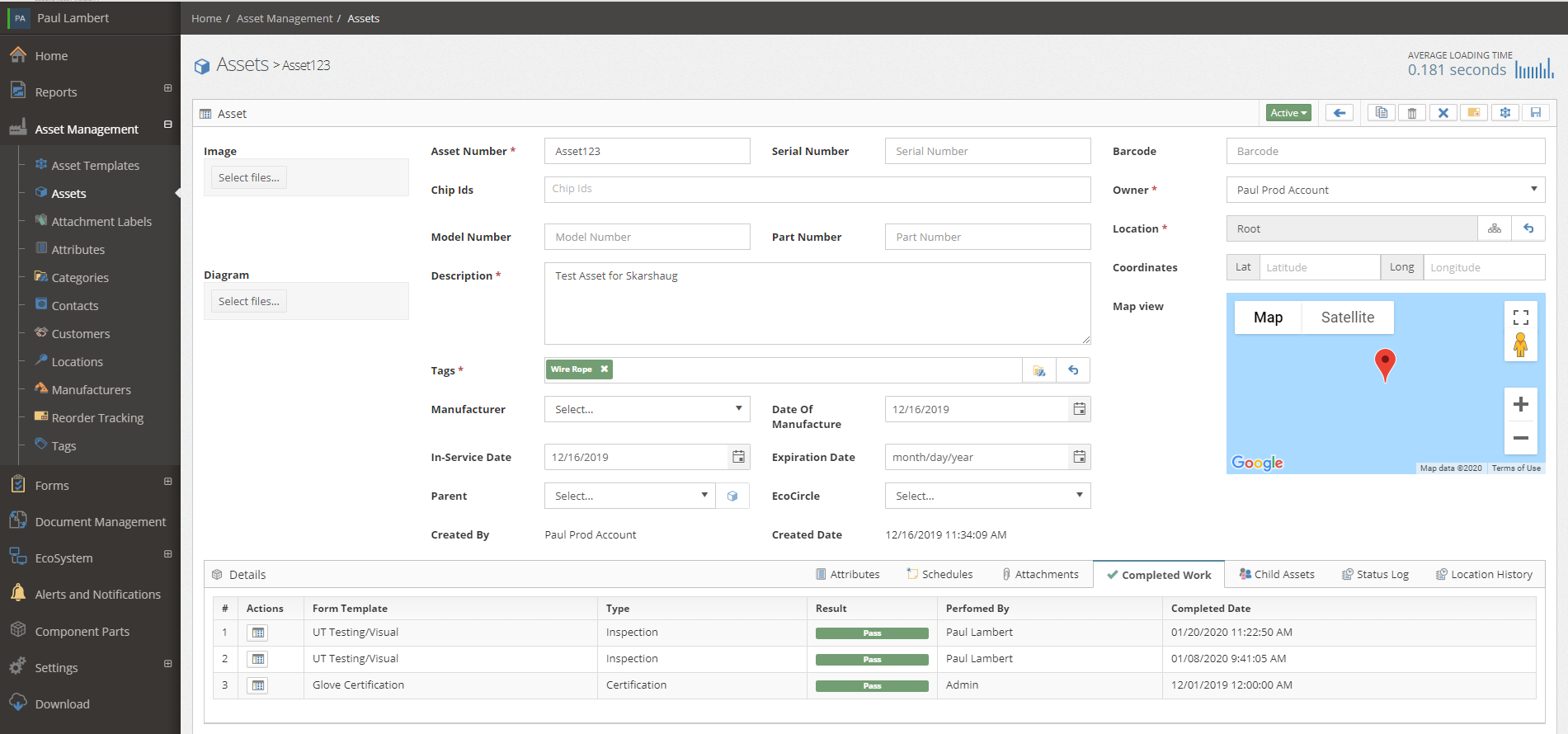Screen dimensions: 1568x734
Task: Open the Location History tab
Action: click(x=1483, y=574)
